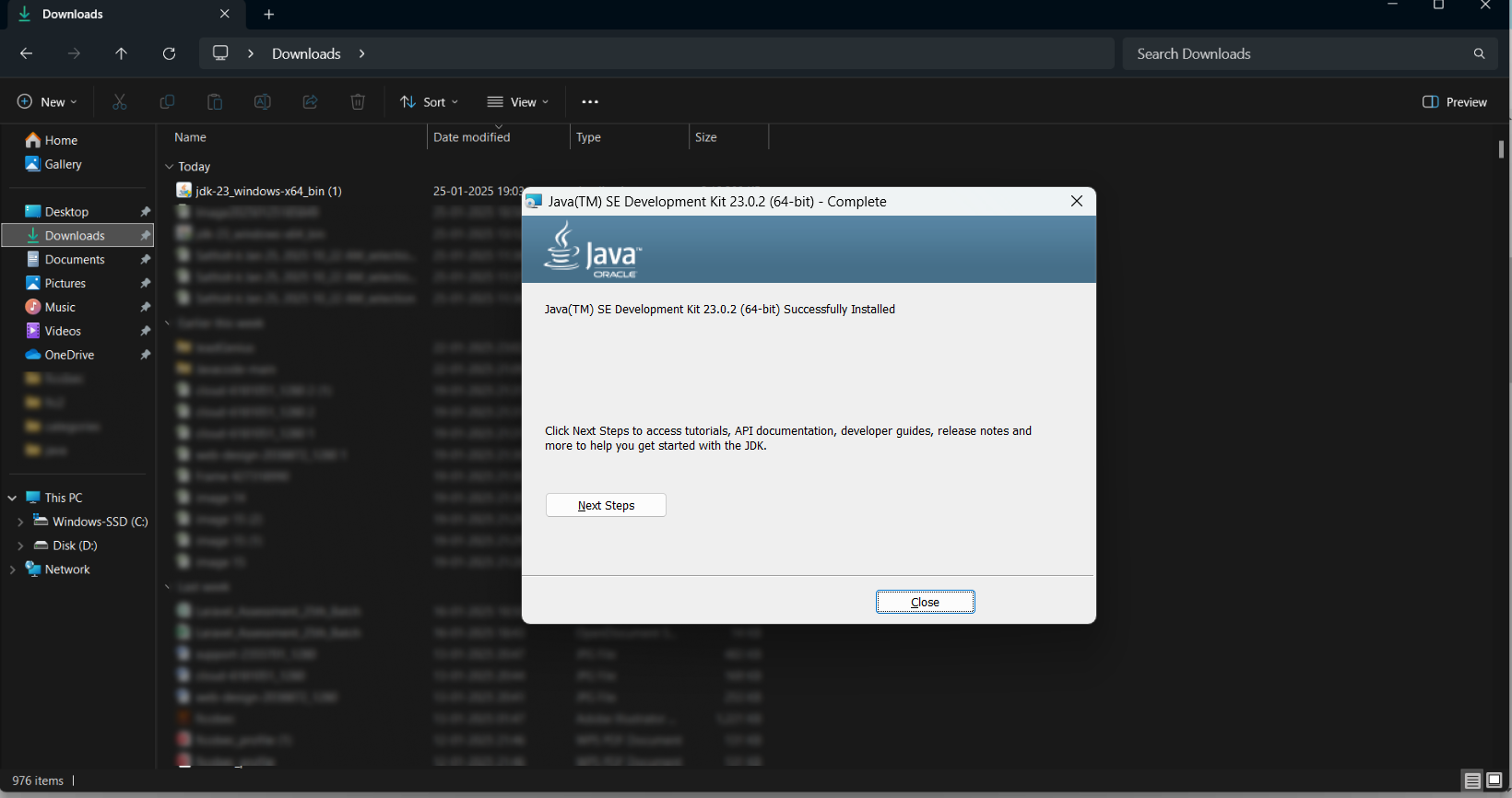Go back in File Explorer
Screen dimensions: 1512x798
pos(26,53)
